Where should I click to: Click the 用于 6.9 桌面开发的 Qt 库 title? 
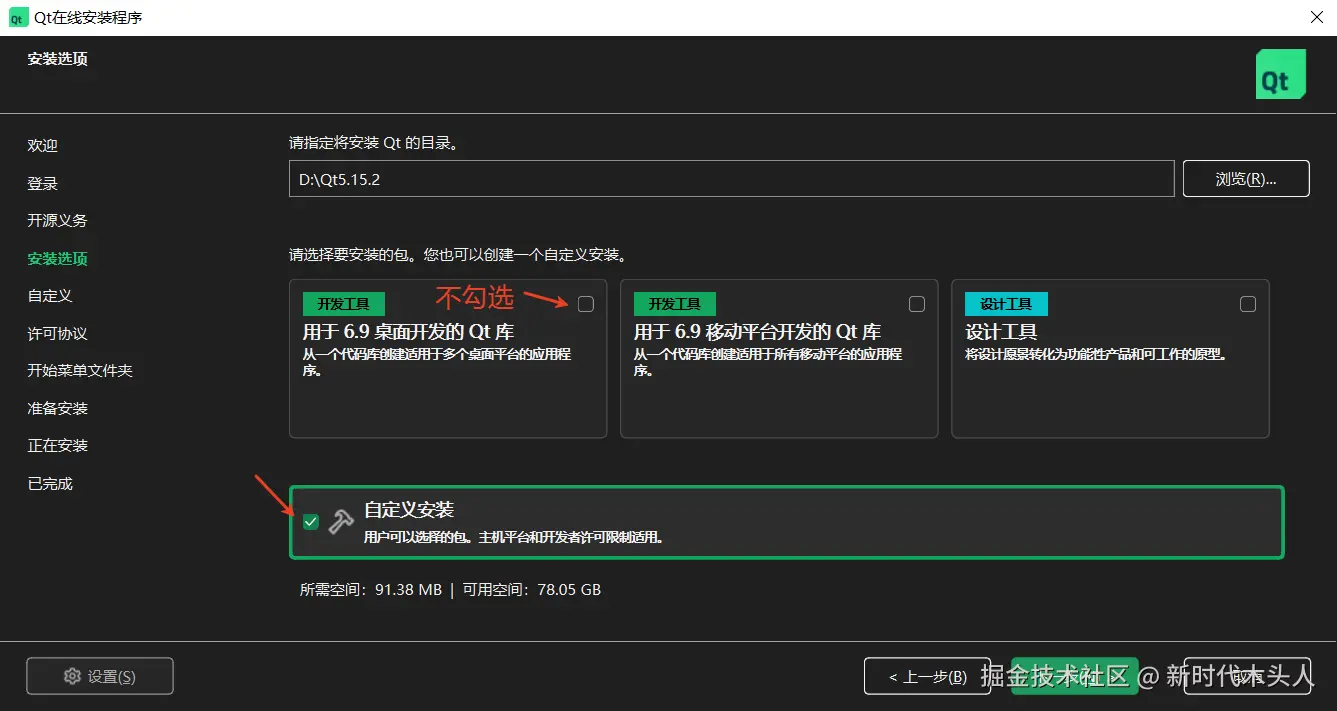tap(408, 331)
